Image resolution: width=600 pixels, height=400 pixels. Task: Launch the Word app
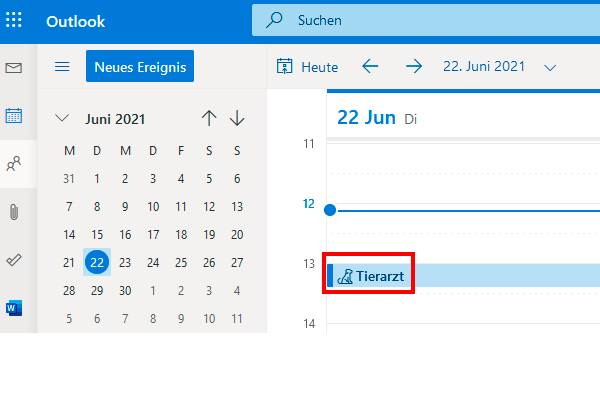[14, 307]
